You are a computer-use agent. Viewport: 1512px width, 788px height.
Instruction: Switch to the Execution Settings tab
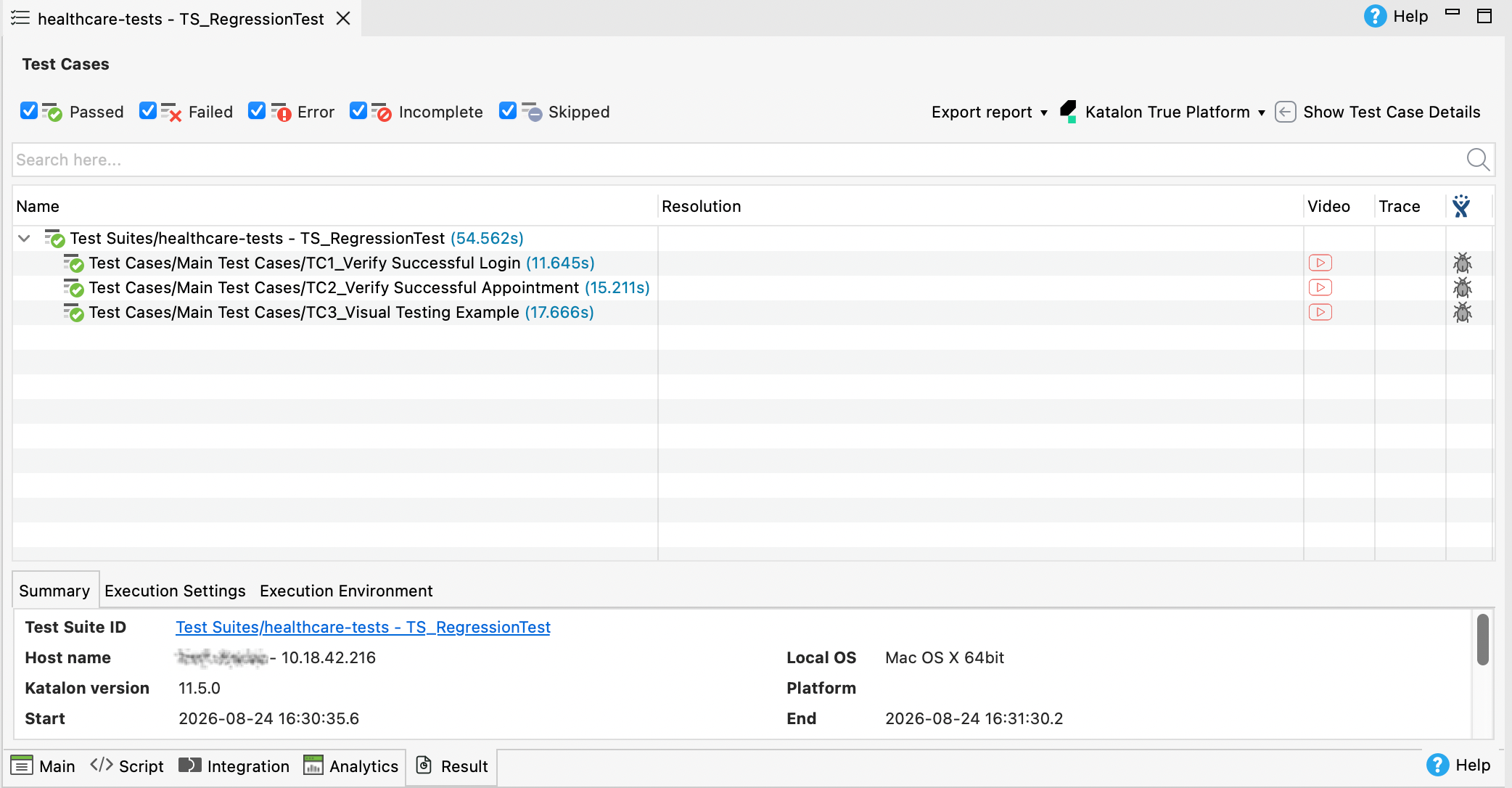click(x=175, y=591)
